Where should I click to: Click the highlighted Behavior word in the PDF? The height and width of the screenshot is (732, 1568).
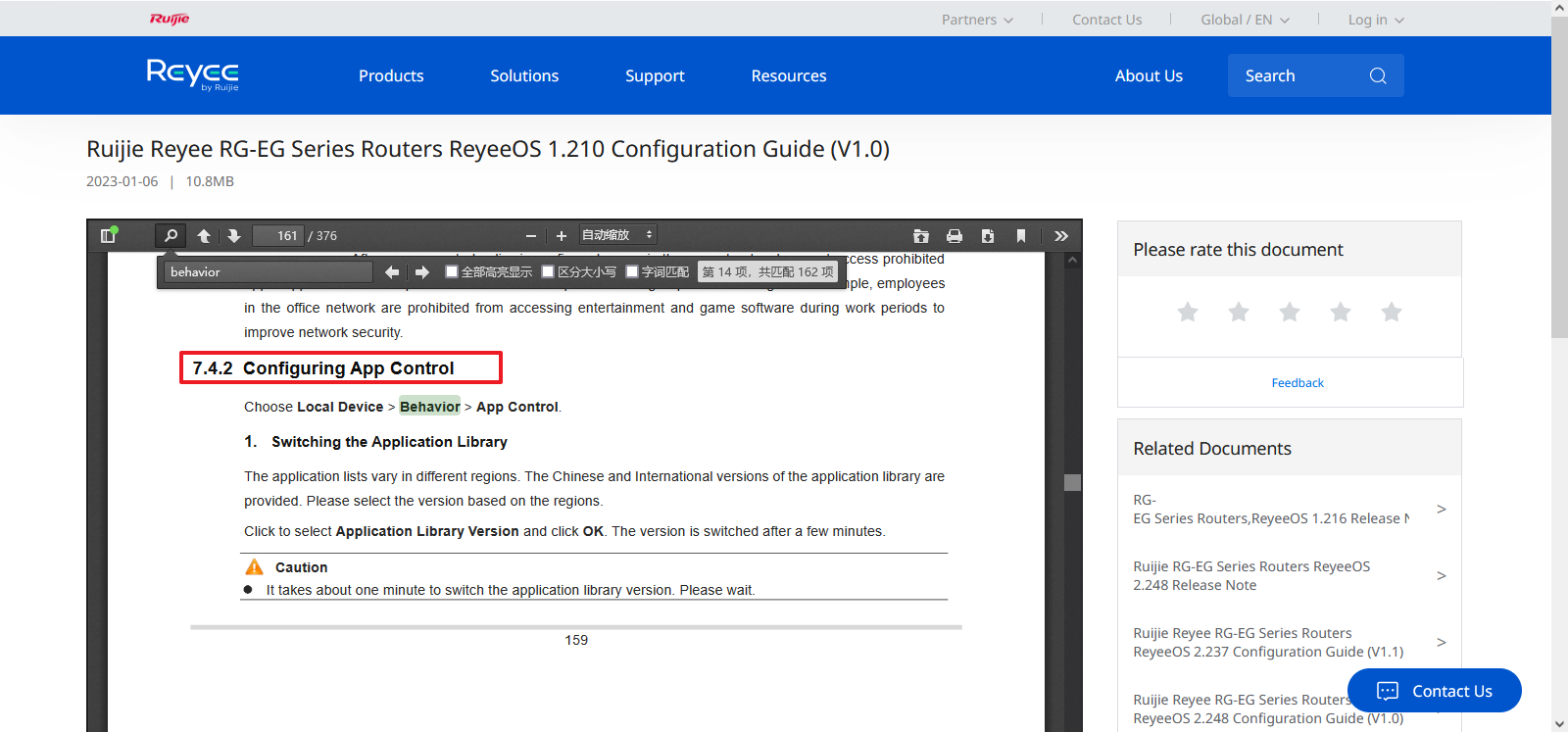(429, 407)
